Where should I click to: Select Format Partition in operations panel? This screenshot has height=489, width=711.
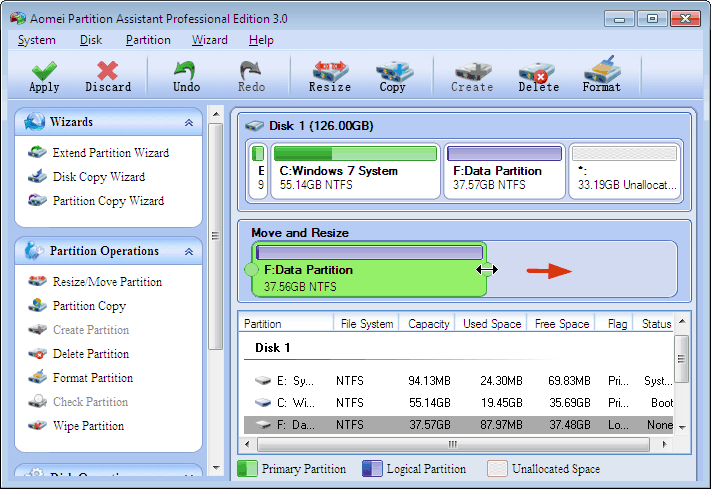pos(93,378)
